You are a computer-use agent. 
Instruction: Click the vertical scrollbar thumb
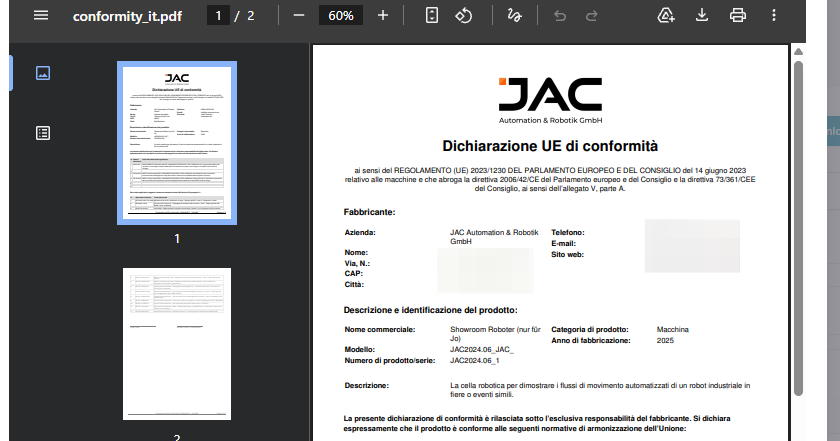pos(798,228)
